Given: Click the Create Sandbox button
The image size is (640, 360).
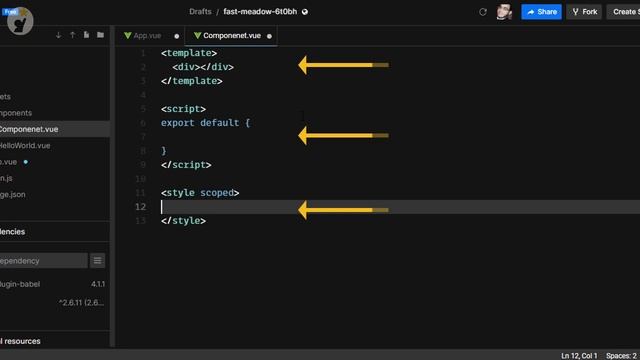Looking at the screenshot, I should coord(624,12).
